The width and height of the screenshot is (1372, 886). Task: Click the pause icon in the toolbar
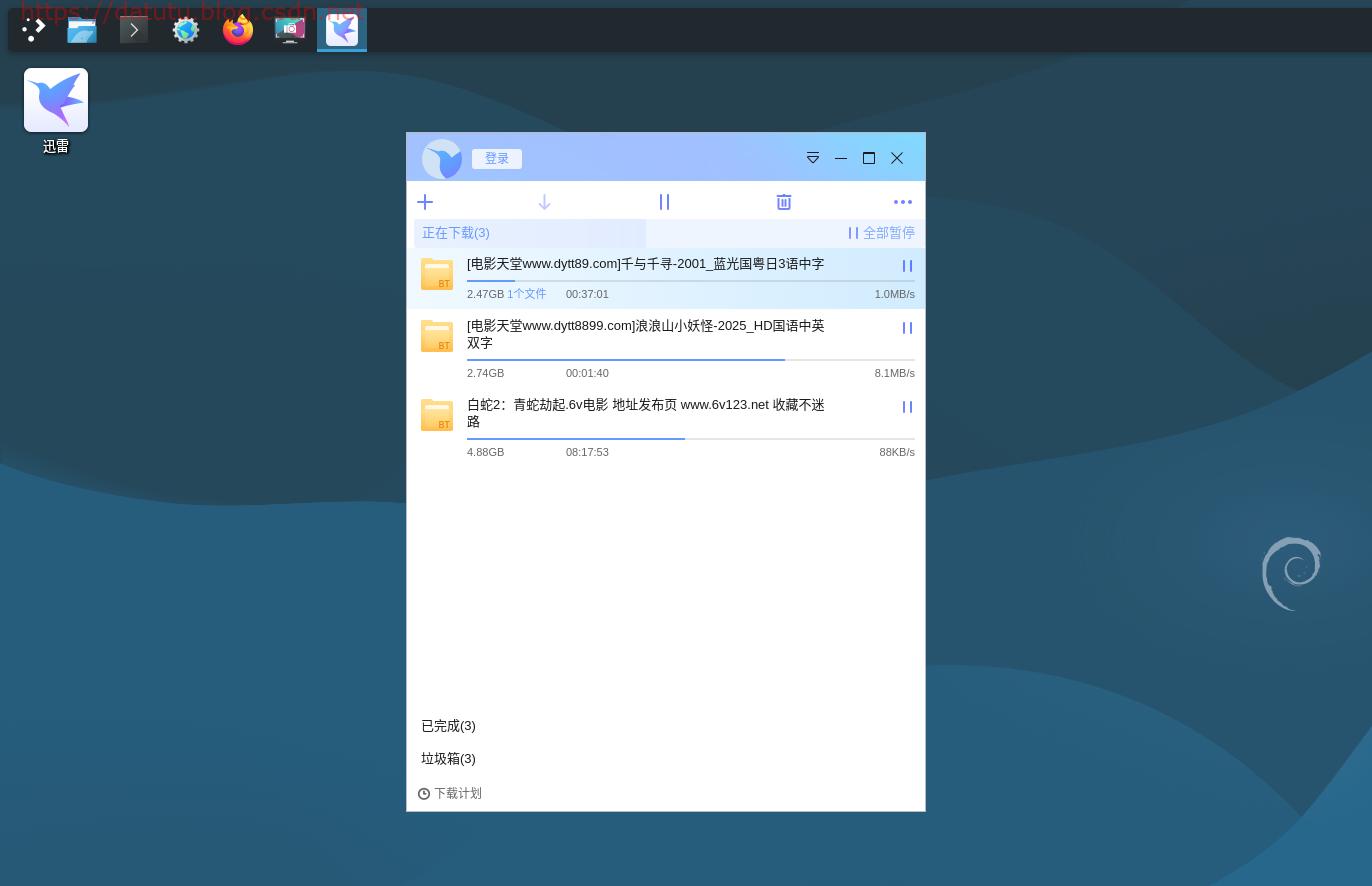click(664, 202)
